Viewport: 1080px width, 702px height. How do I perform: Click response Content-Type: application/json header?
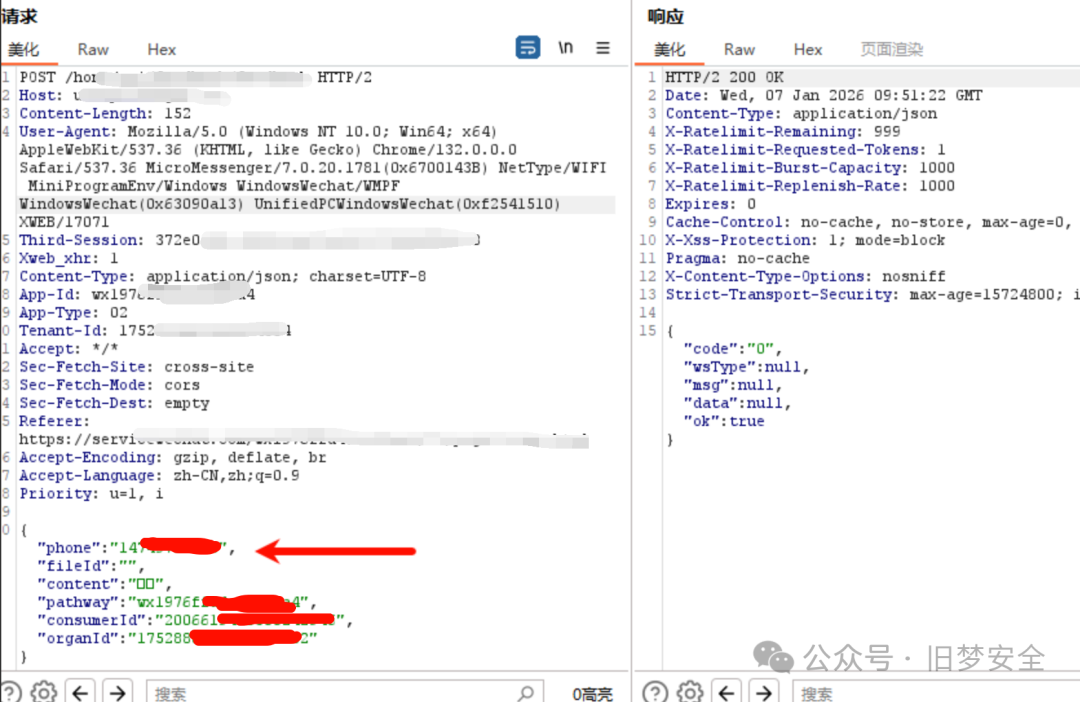[x=801, y=114]
